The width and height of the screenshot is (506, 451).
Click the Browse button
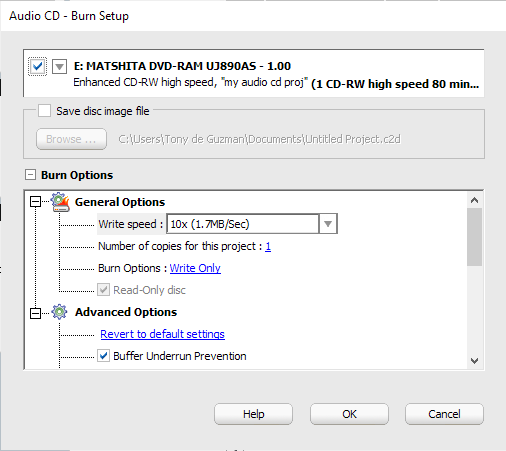pos(71,139)
